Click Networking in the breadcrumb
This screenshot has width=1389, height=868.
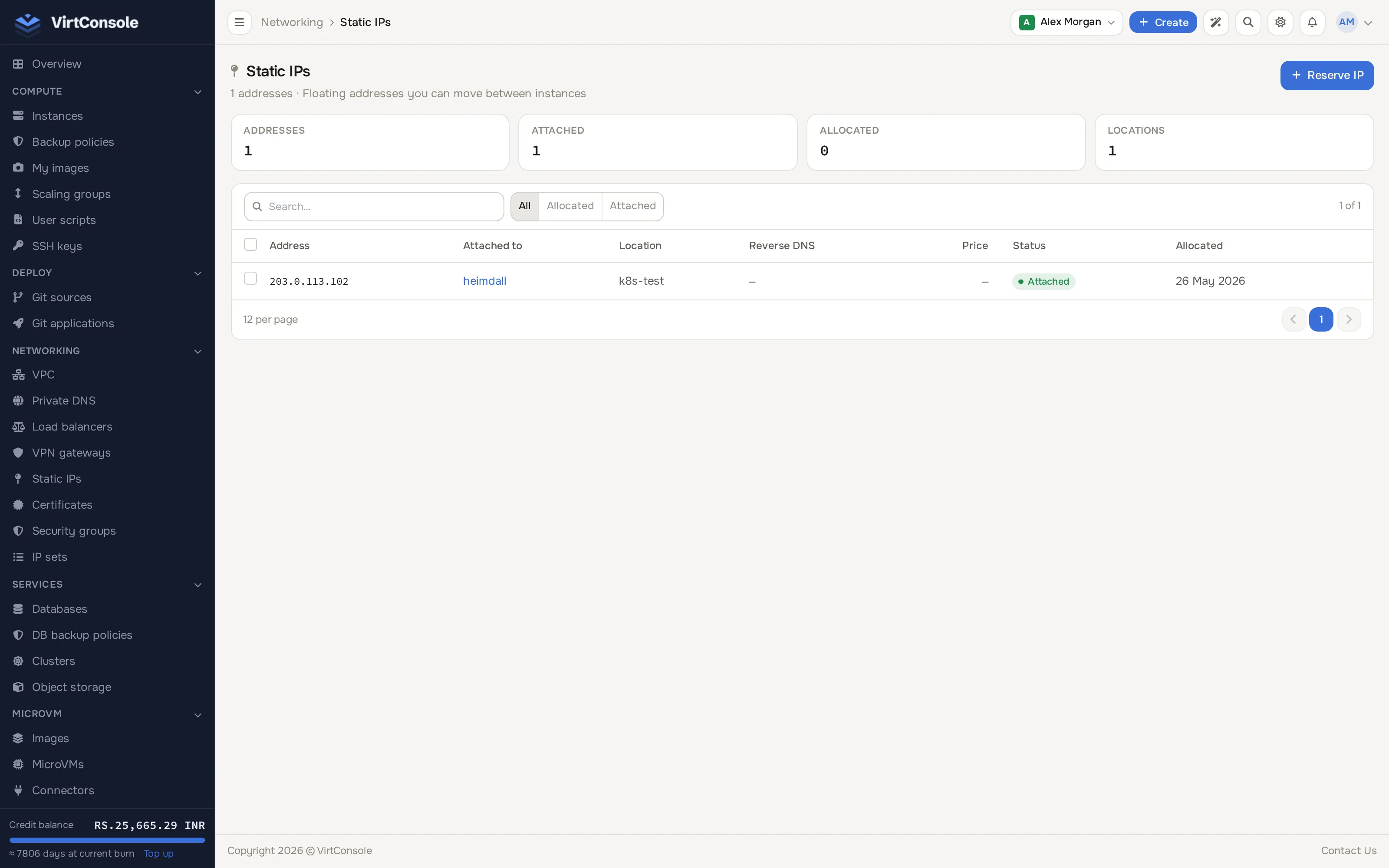pos(292,23)
